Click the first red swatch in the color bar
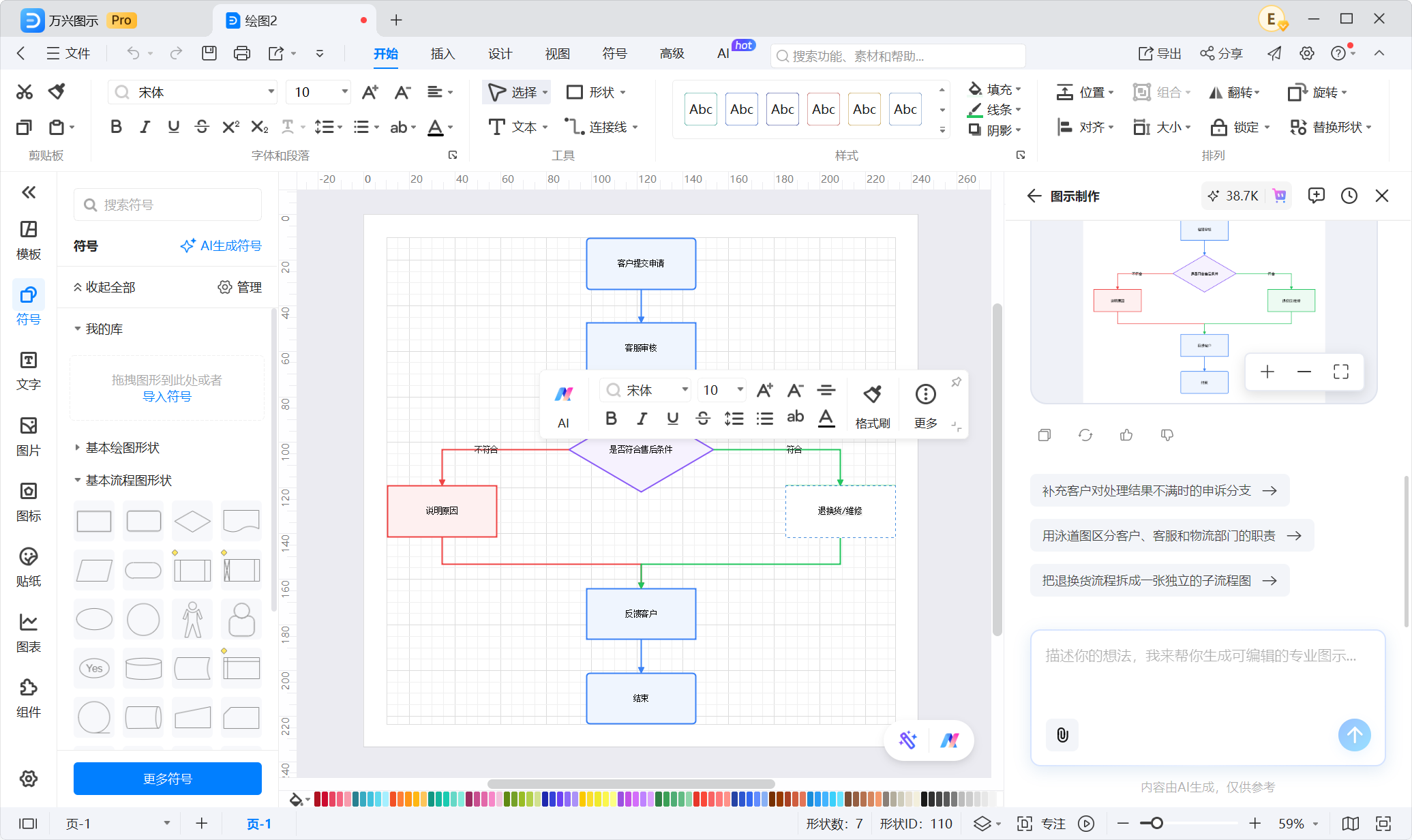Screen dimensions: 1412x840 pos(317,799)
